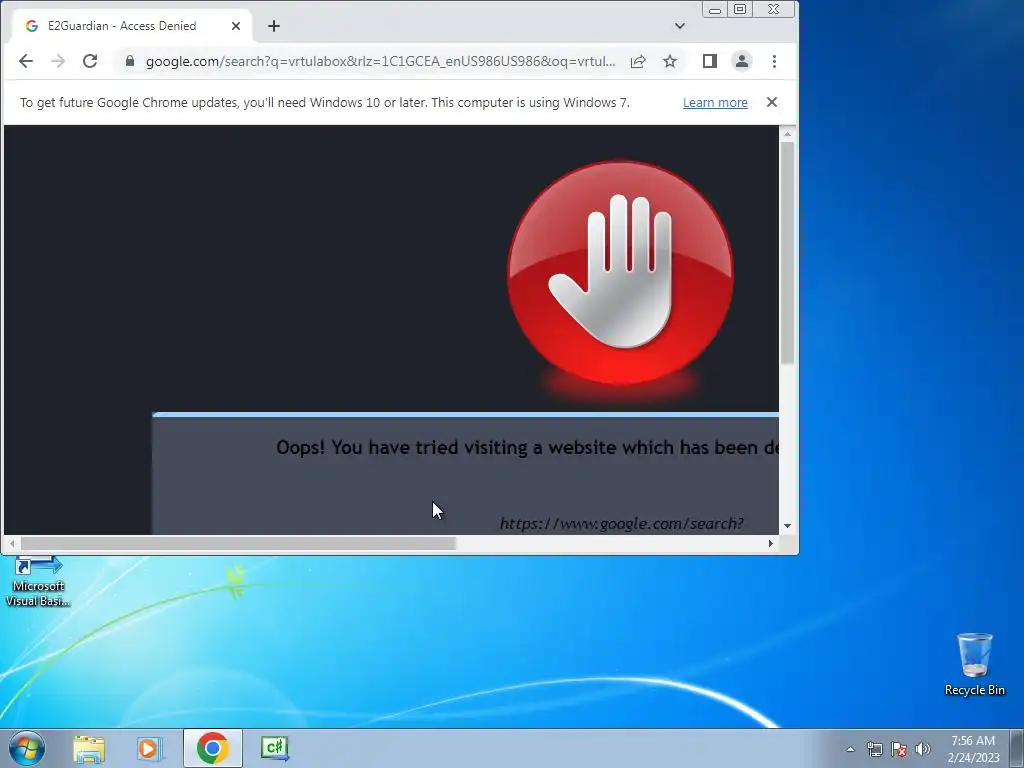
Task: Bookmark this tab with the star
Action: (x=670, y=61)
